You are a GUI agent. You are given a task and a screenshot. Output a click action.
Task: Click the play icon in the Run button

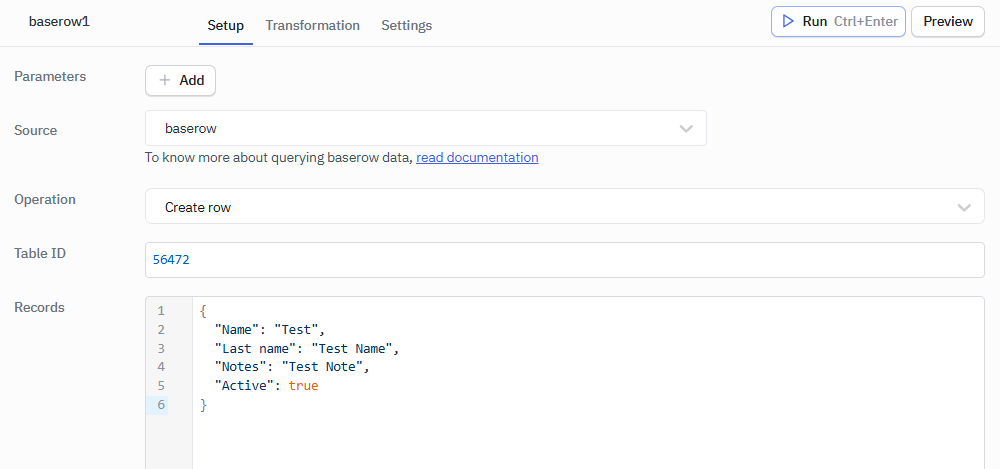tap(788, 21)
